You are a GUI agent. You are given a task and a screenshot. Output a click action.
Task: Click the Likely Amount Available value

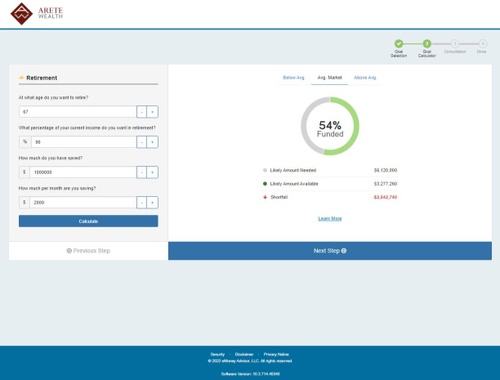coord(385,184)
